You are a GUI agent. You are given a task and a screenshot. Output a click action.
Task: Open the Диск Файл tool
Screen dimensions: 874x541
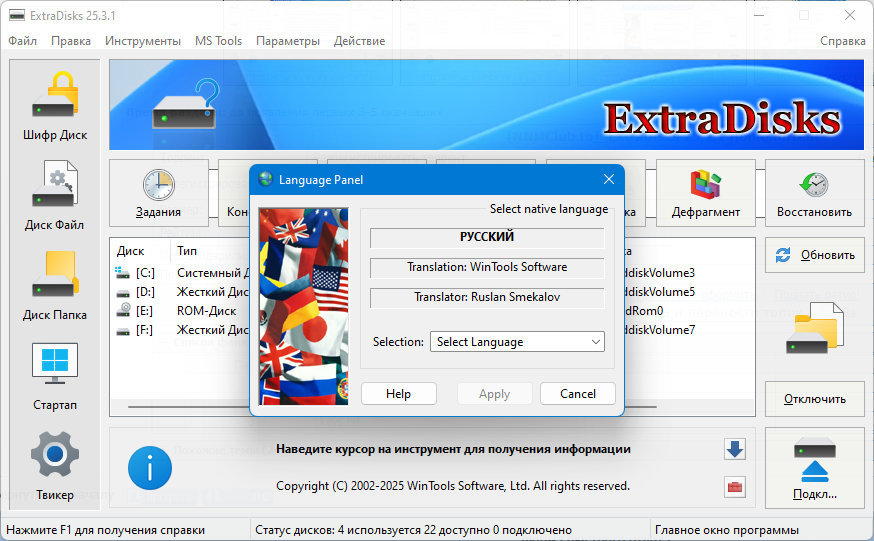[x=55, y=196]
